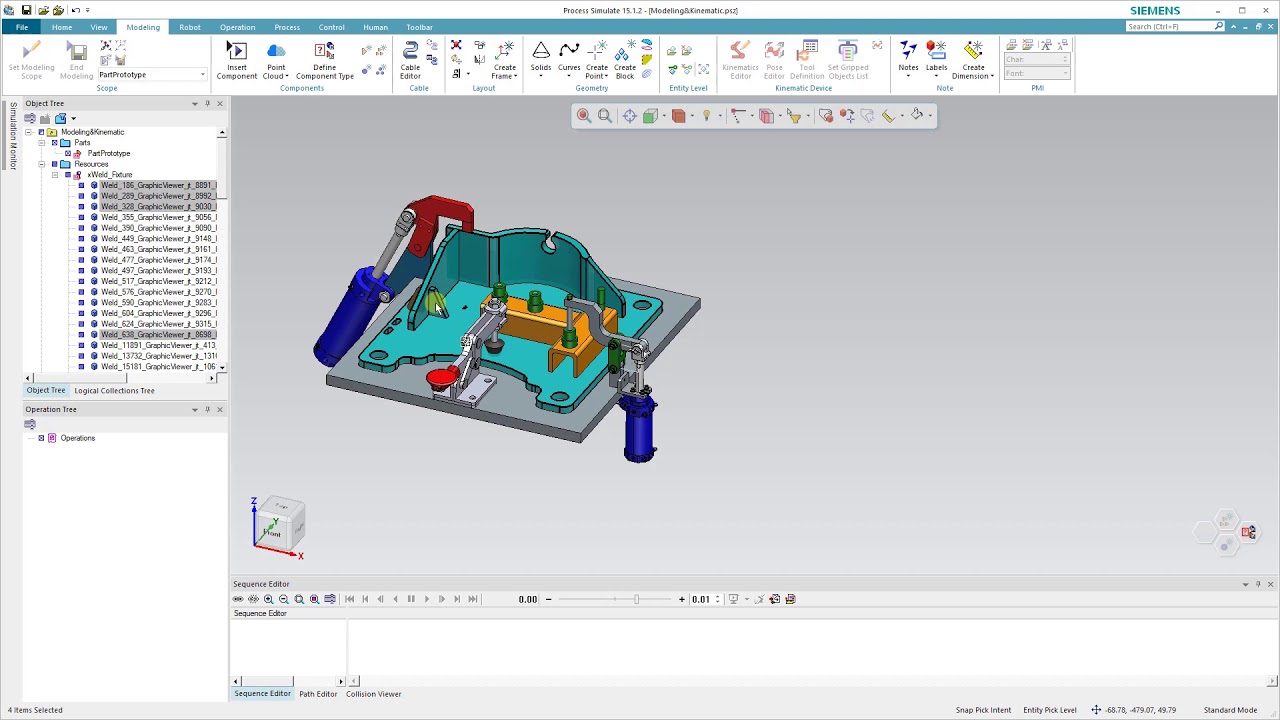
Task: Click the Create Point tool
Action: pos(597,60)
